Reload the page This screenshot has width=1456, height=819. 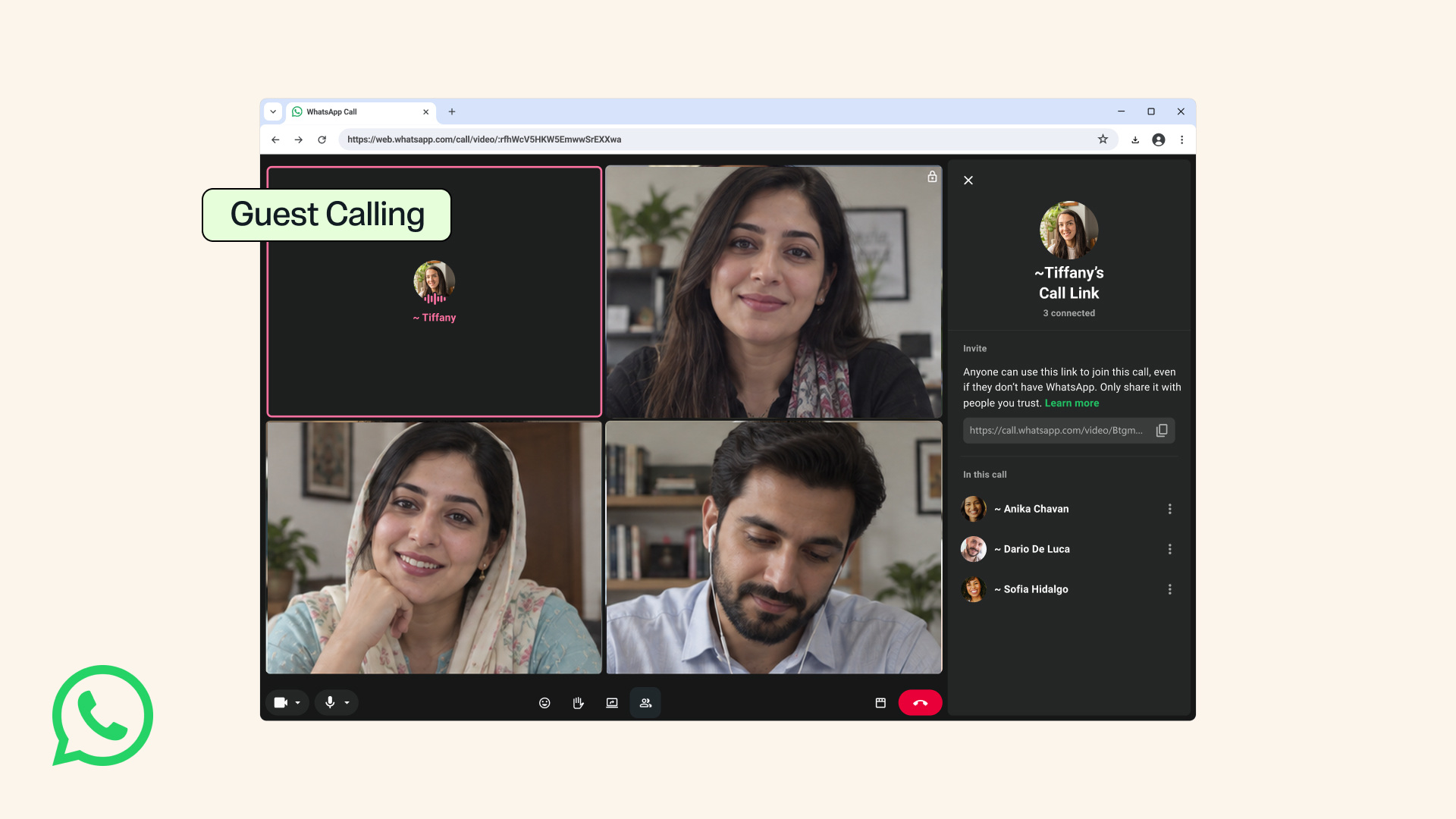pos(322,140)
